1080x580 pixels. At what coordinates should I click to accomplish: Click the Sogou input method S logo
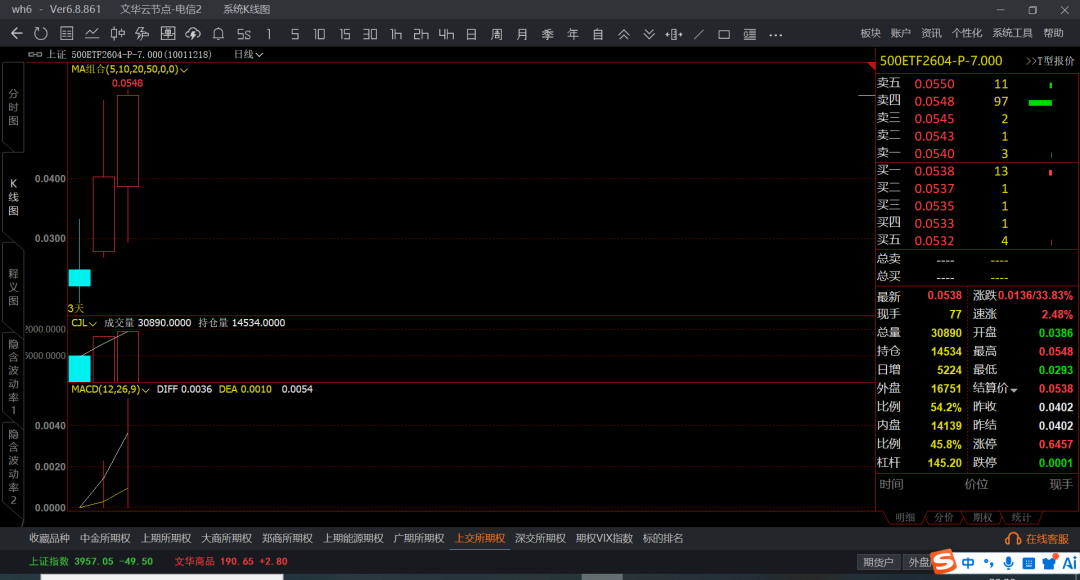tap(944, 561)
